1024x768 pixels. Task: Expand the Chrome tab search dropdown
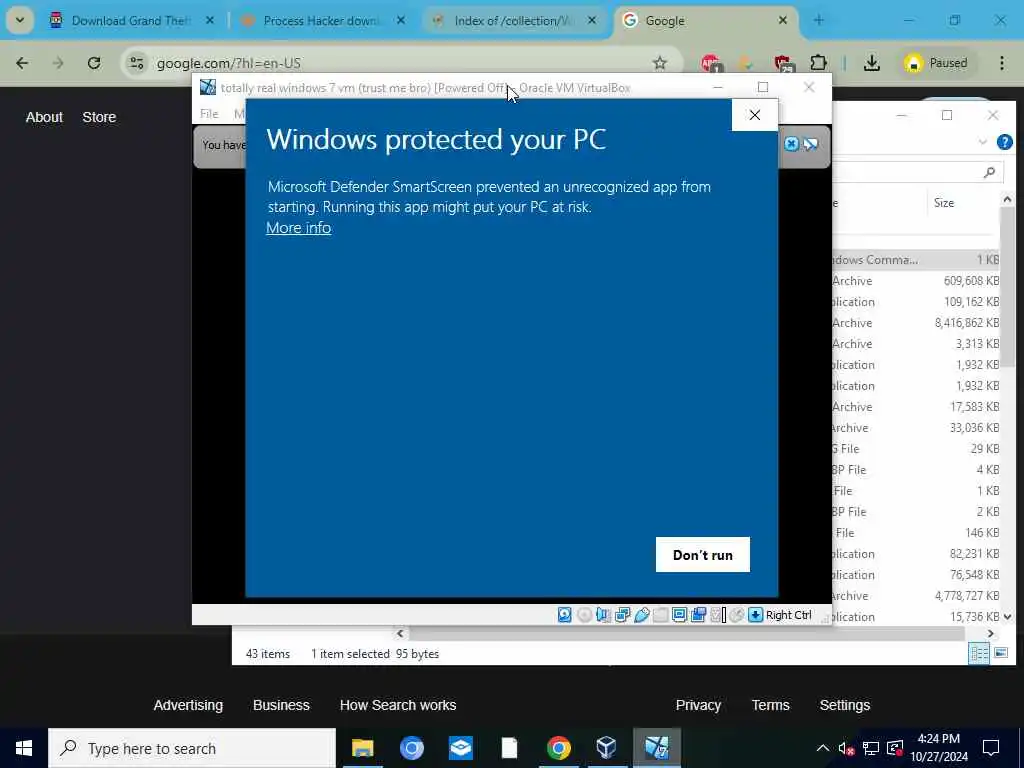pyautogui.click(x=20, y=20)
